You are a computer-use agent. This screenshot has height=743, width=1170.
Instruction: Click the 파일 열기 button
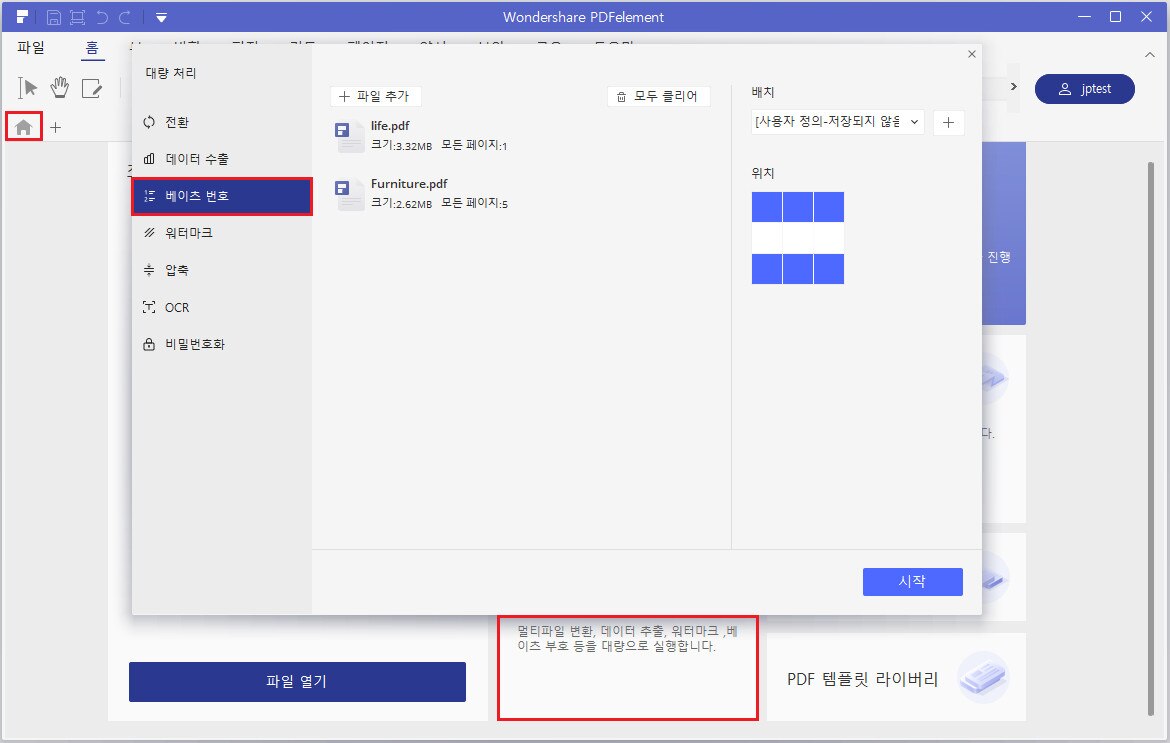297,682
